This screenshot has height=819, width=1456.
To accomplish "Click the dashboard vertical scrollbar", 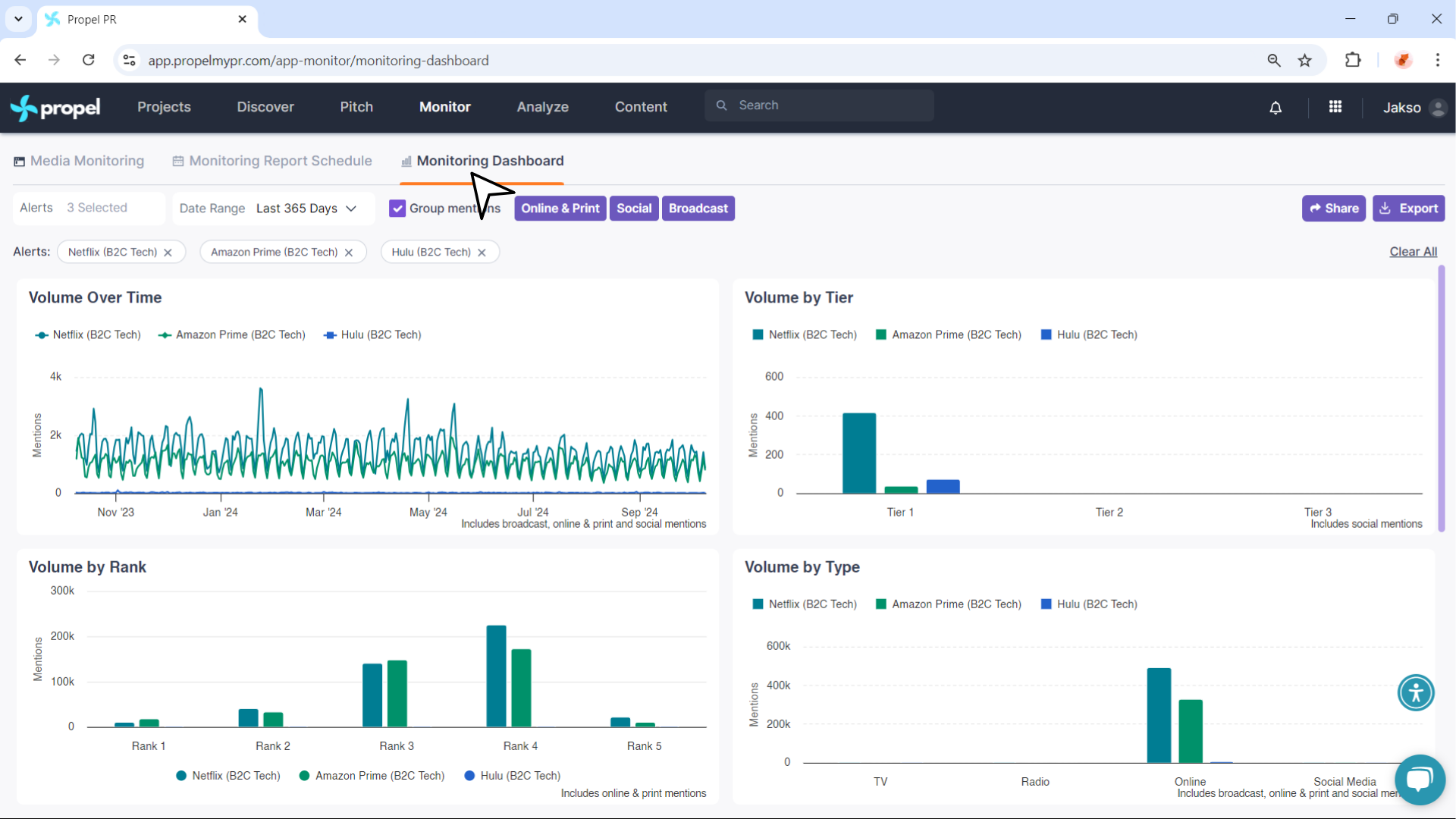I will point(1442,398).
